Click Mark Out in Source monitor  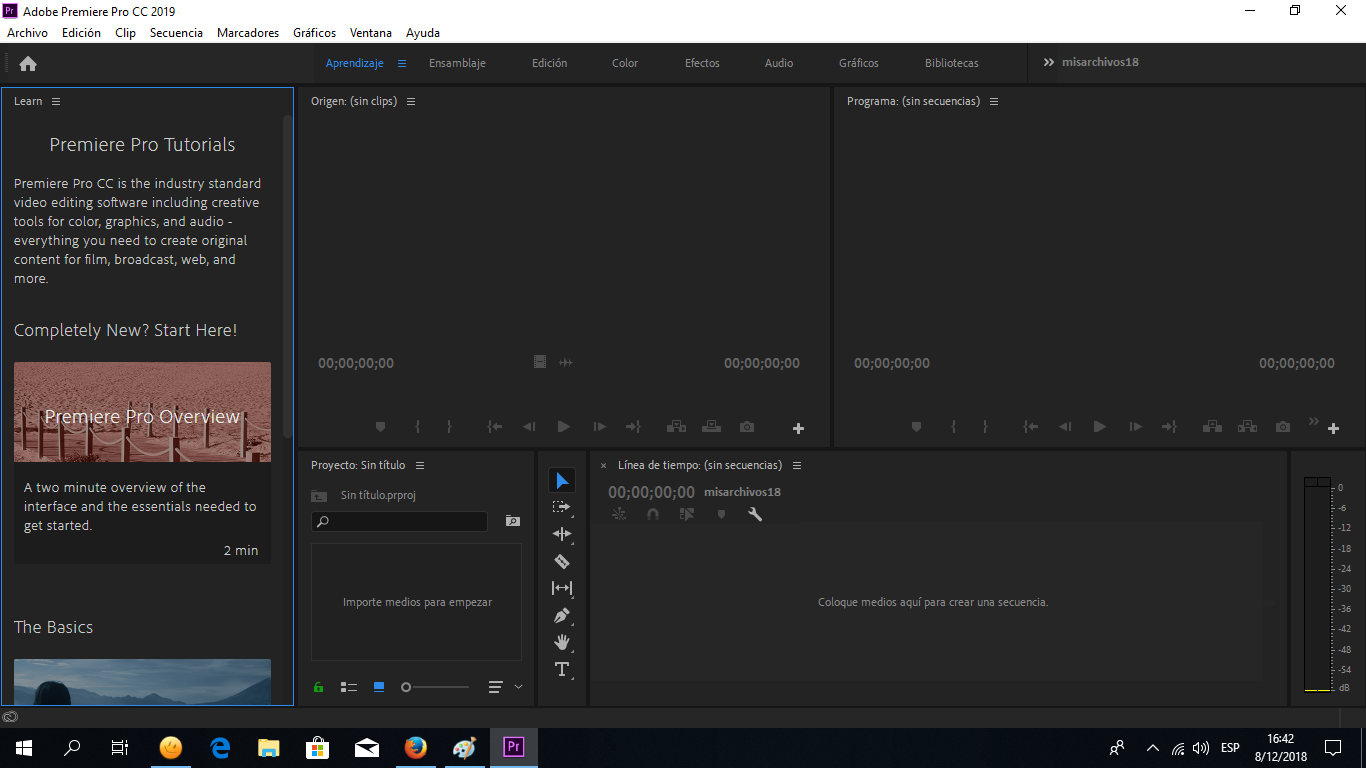tap(450, 427)
